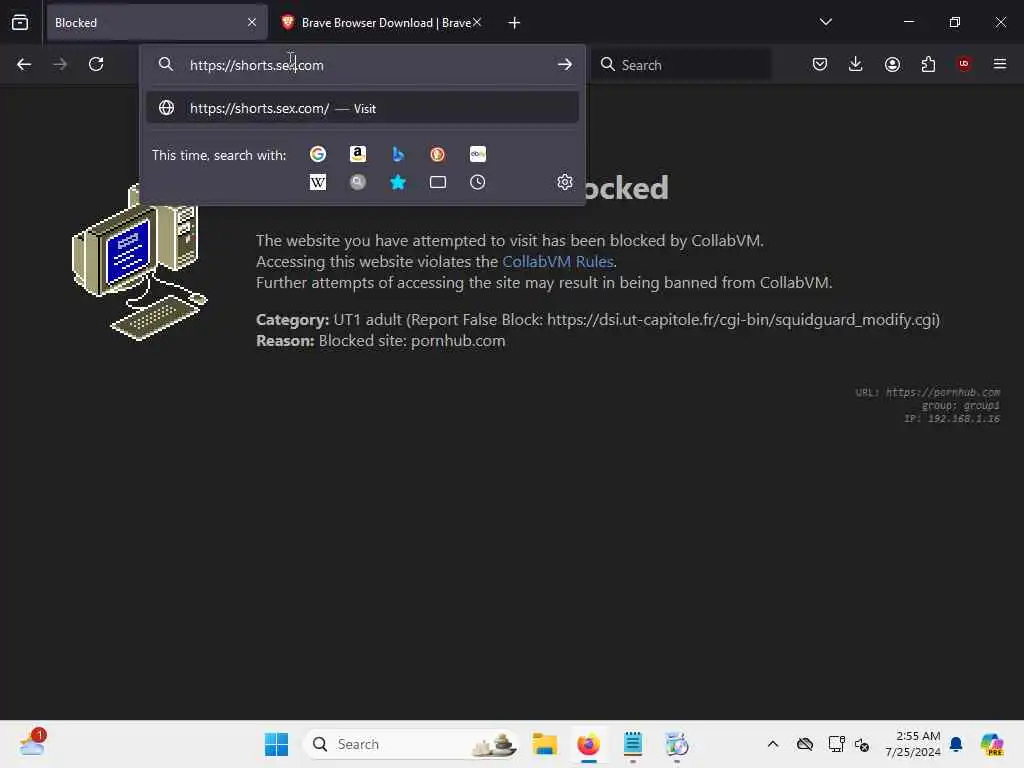The width and height of the screenshot is (1024, 768).
Task: Search this time with DuckDuckGo
Action: (x=438, y=154)
